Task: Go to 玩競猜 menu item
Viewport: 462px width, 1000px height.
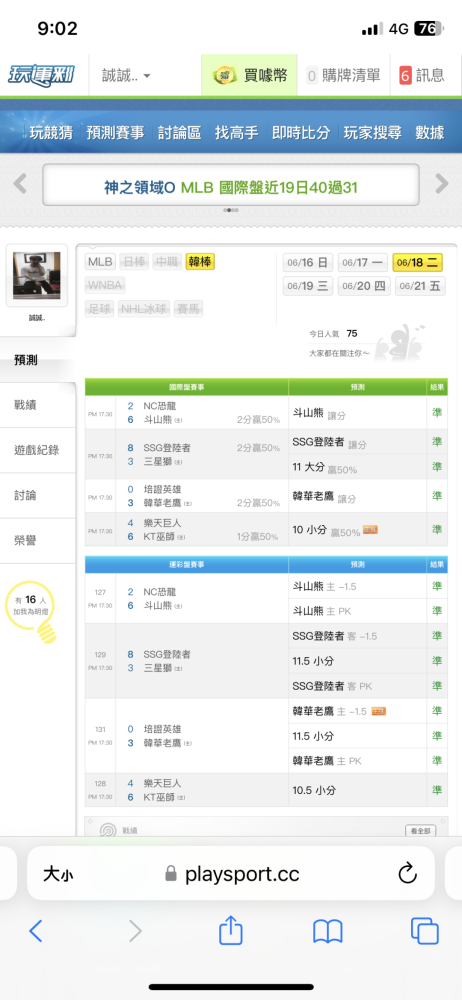Action: tap(50, 133)
